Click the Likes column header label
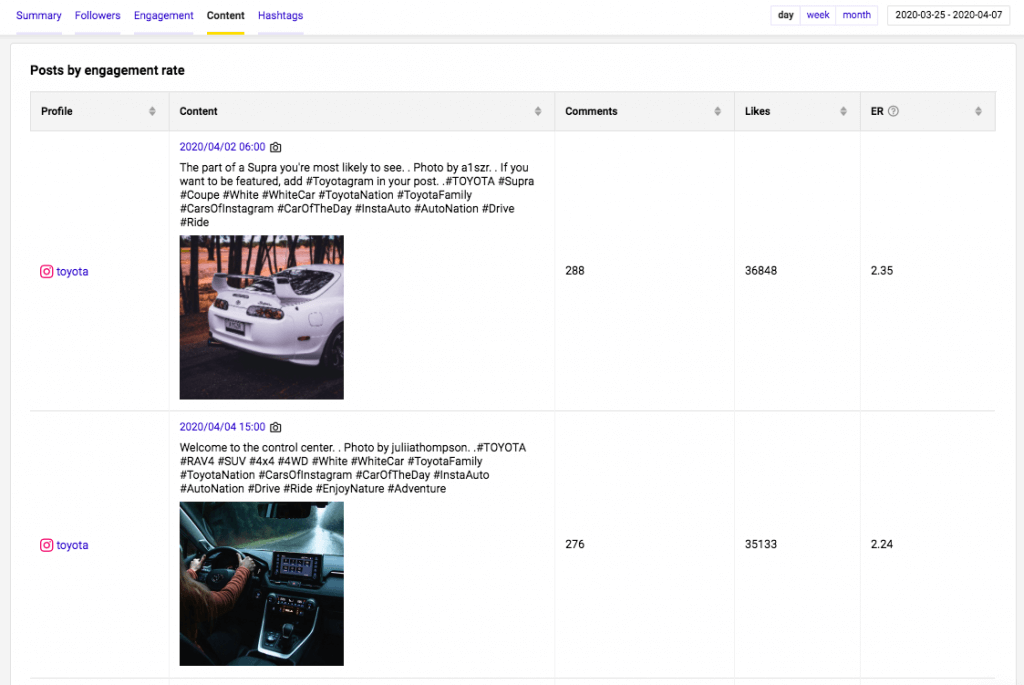This screenshot has height=685, width=1024. pyautogui.click(x=758, y=111)
